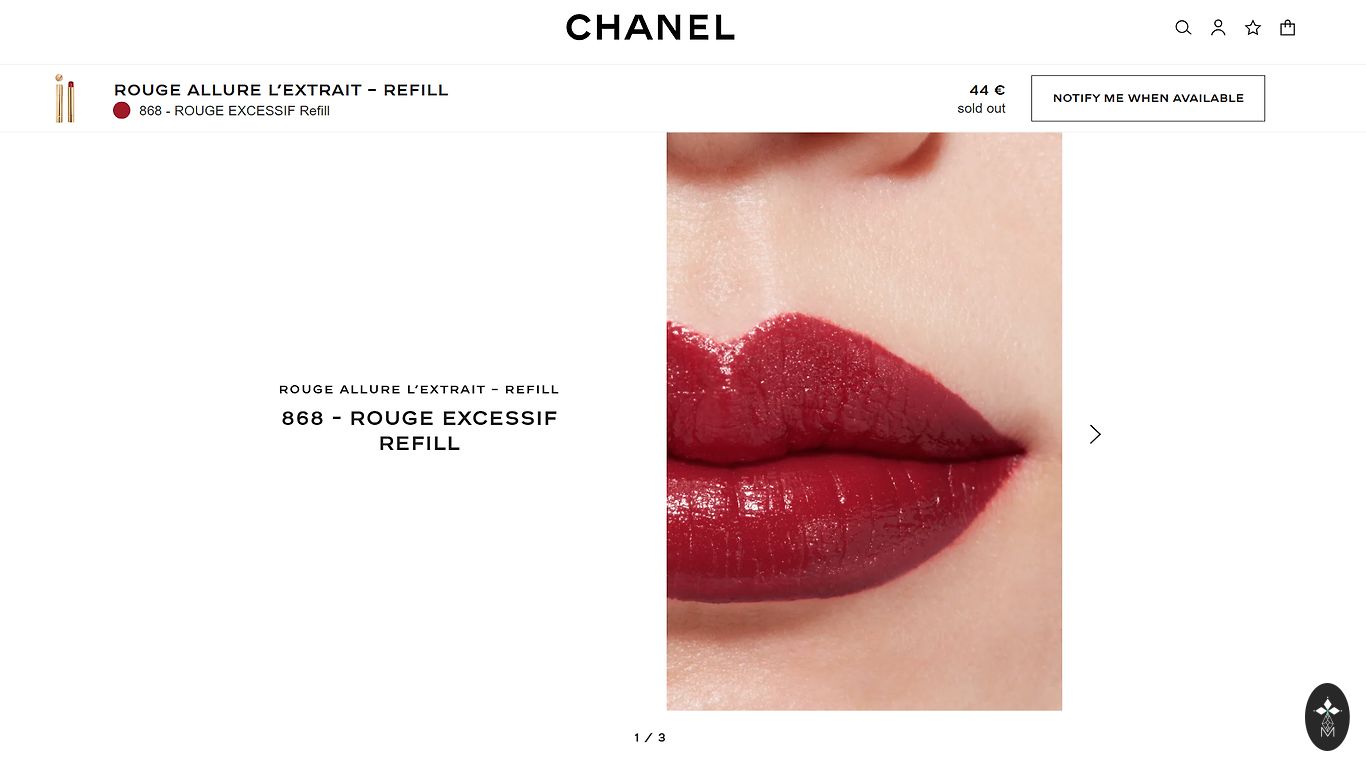Go to homepage via CHANEL logo
Screen dimensions: 1366x767
pos(650,28)
